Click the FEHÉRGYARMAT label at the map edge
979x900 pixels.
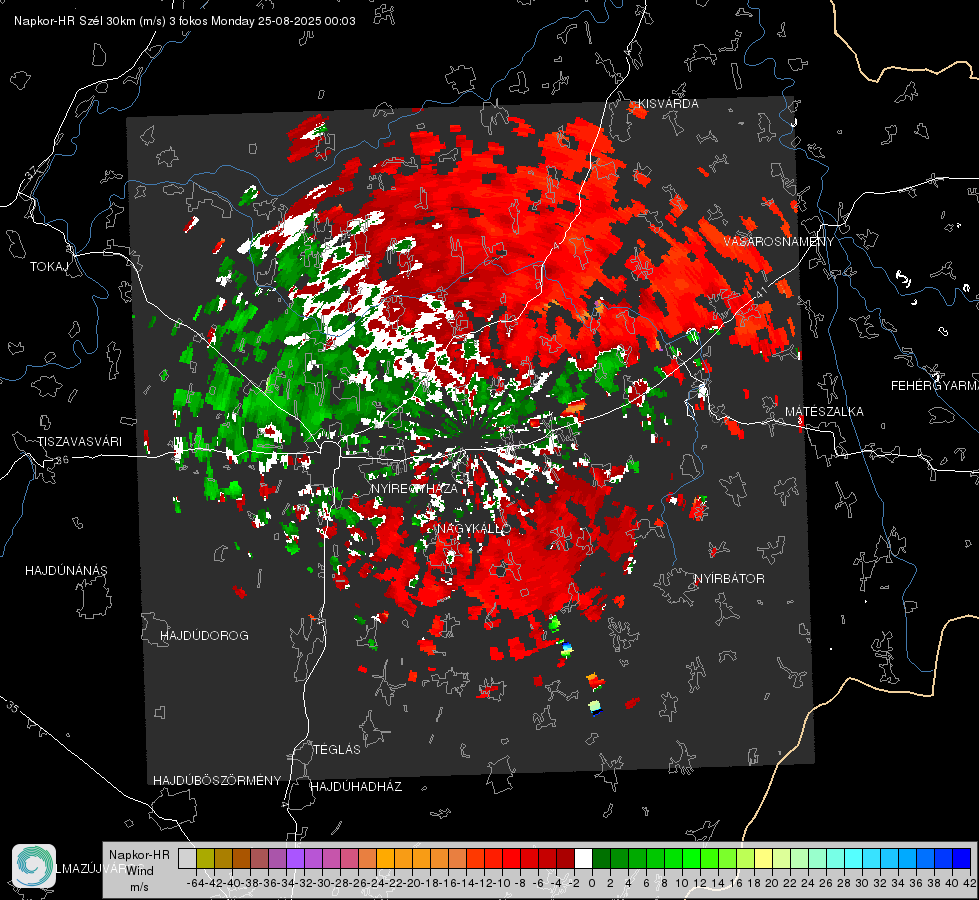pyautogui.click(x=935, y=386)
